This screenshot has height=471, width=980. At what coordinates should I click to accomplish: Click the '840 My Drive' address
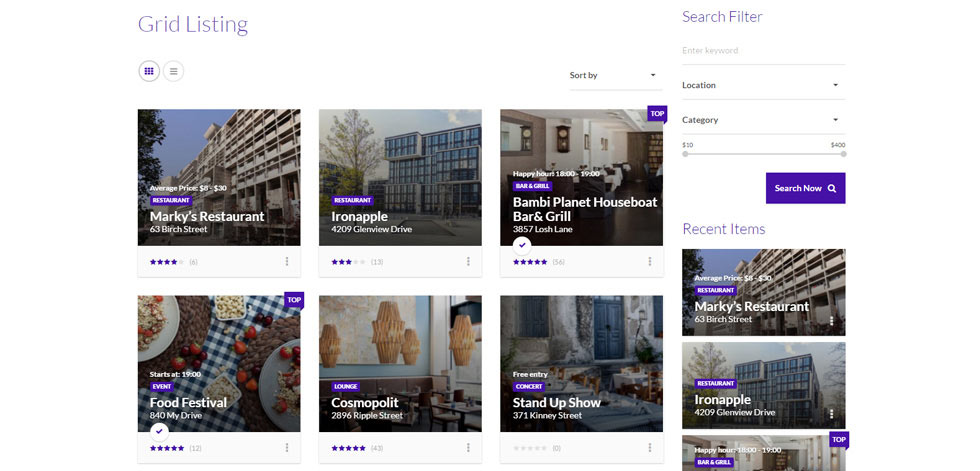point(176,415)
